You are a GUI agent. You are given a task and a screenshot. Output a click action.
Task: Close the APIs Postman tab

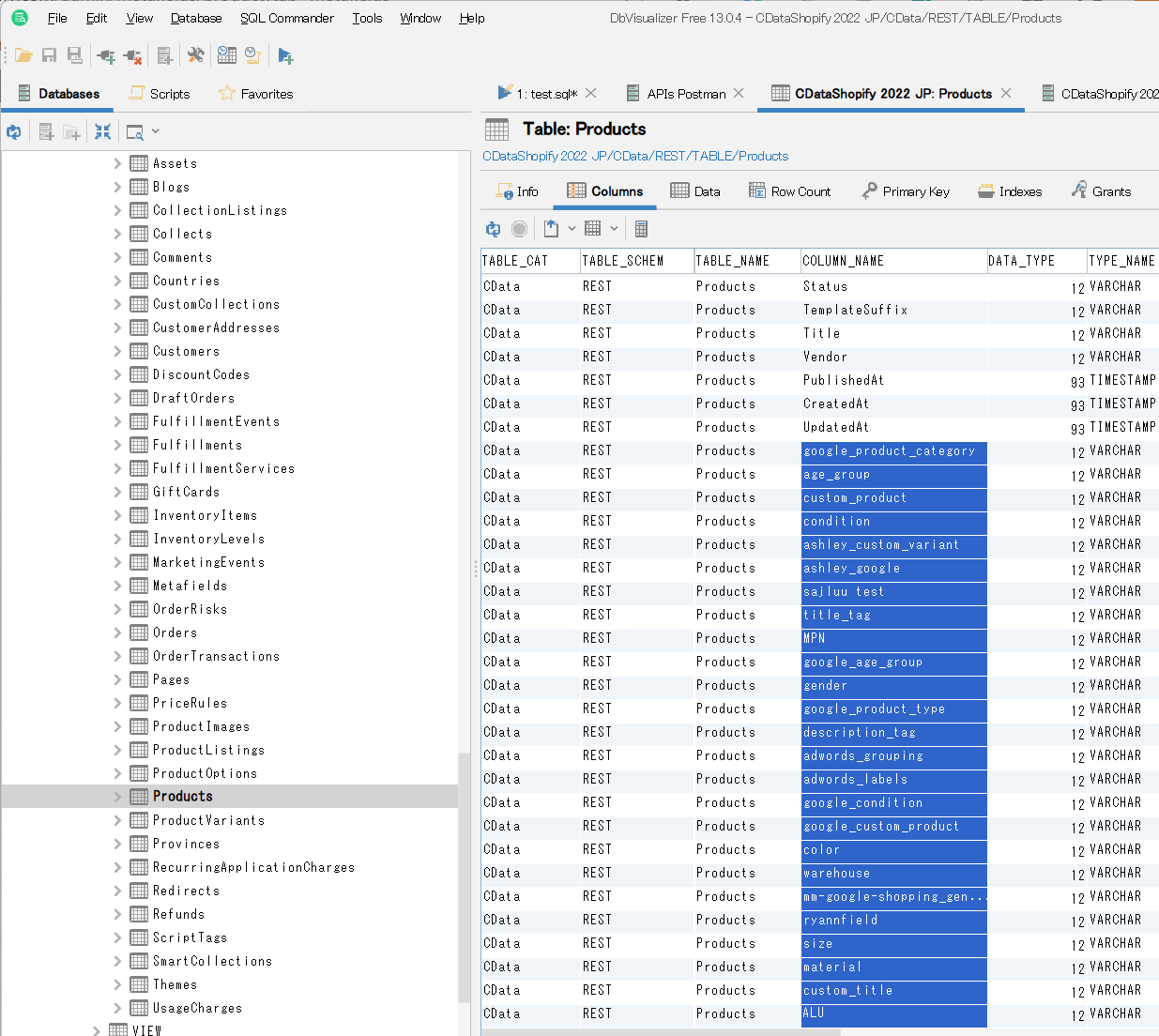pyautogui.click(x=739, y=93)
